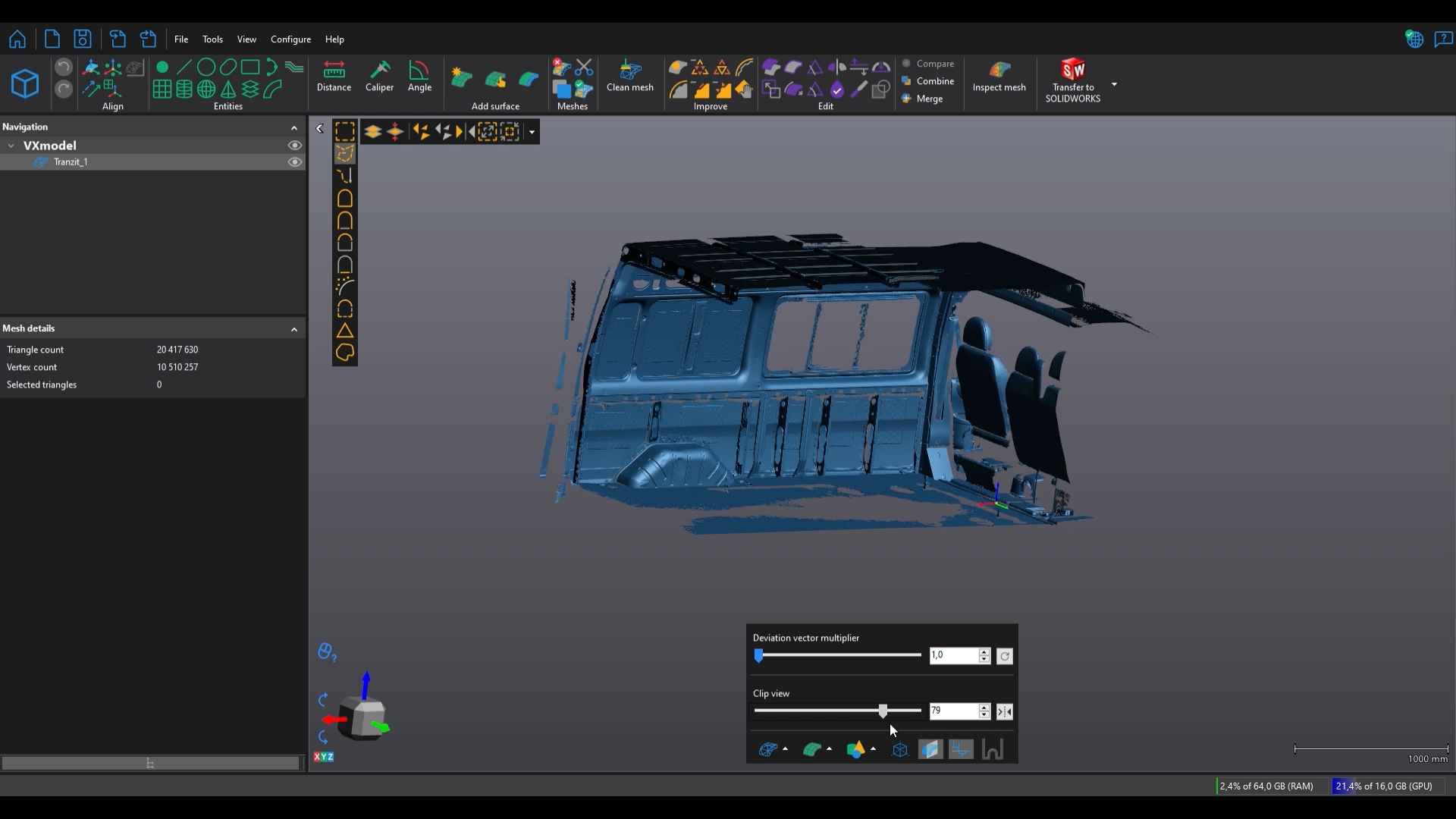Screen dimensions: 1456x819
Task: Open the Configure menu
Action: click(290, 39)
